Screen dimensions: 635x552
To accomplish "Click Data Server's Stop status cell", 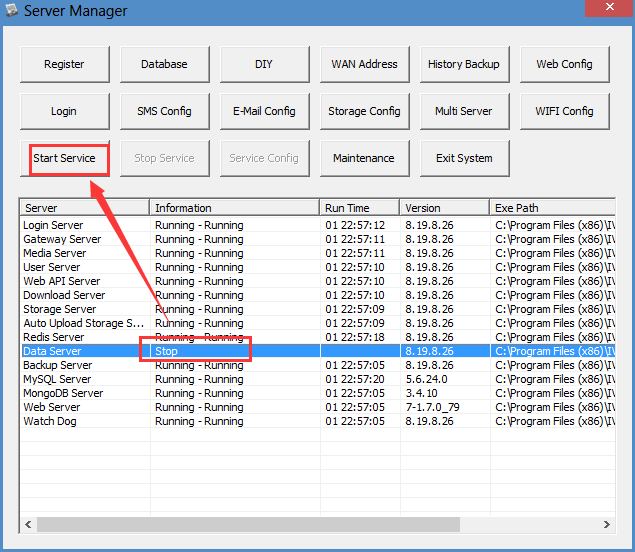I will click(235, 351).
